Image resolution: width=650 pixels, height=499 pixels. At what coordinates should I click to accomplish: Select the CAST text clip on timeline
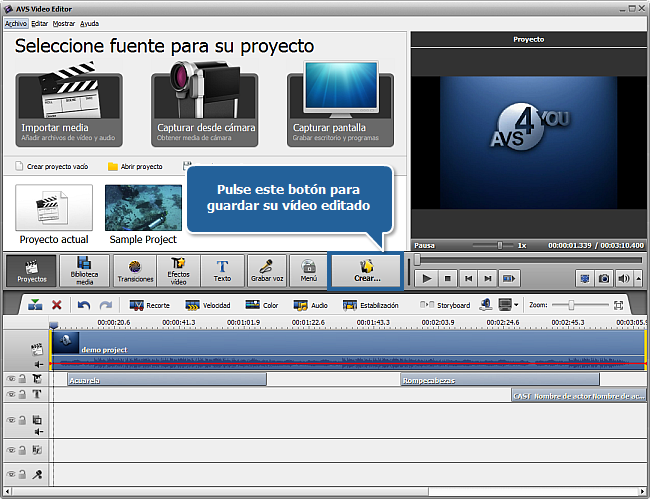[x=579, y=396]
